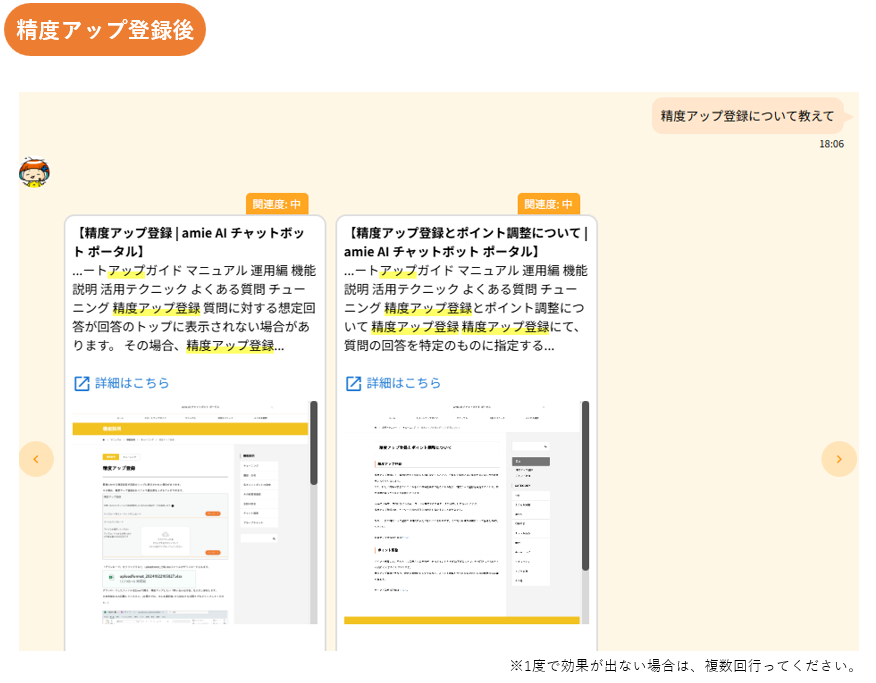Screen dimensions: 876x683
Task: Select the 精度アップ登録後 header label
Action: tap(105, 30)
